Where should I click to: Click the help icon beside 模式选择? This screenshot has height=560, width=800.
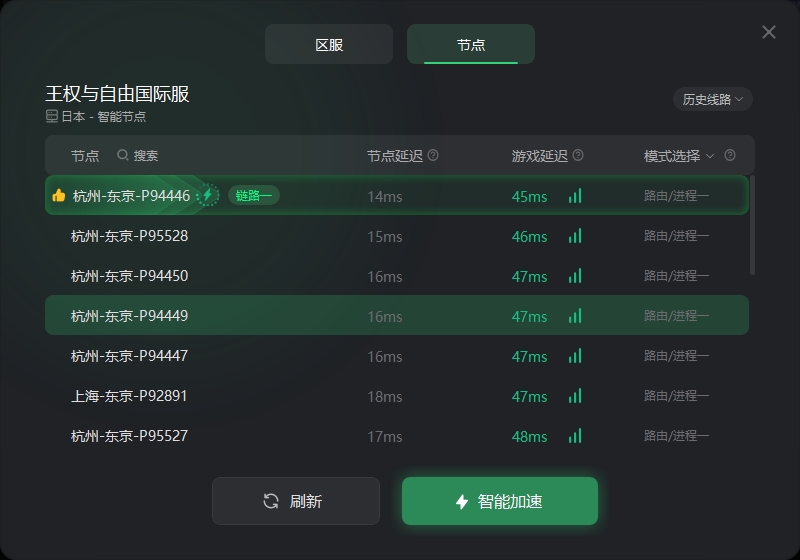pyautogui.click(x=730, y=155)
